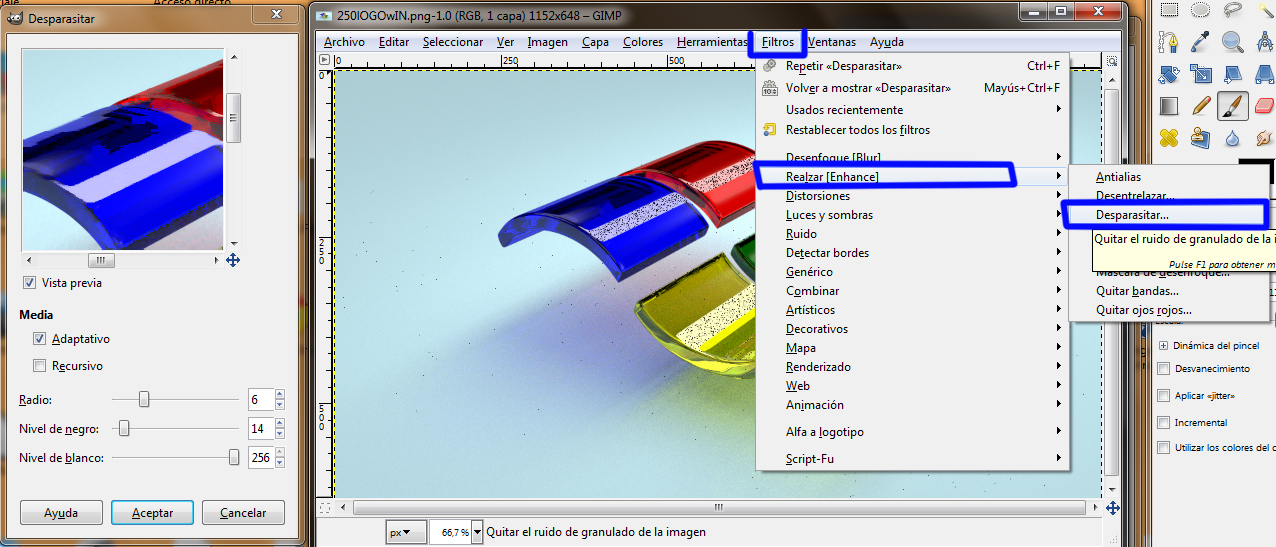1276x547 pixels.
Task: Increase Nivel de negro value with stepper
Action: [279, 424]
